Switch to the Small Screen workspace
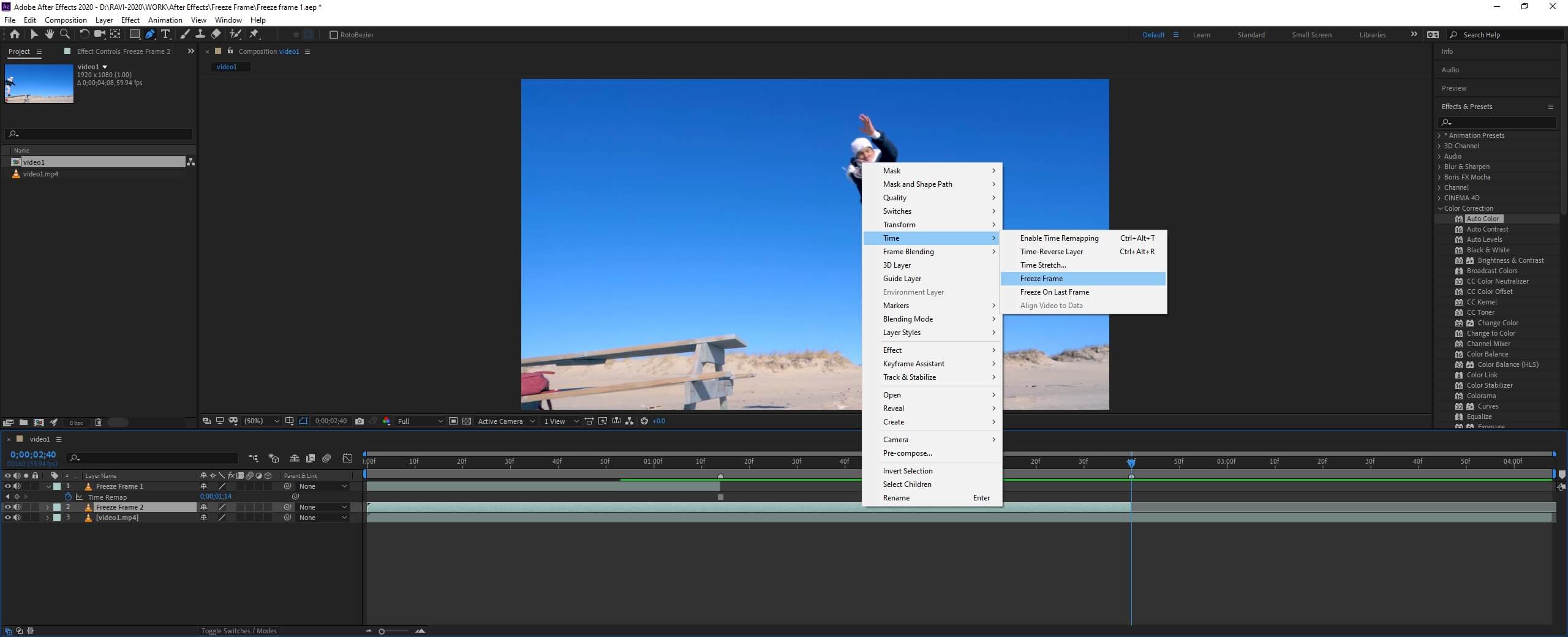The height and width of the screenshot is (637, 1568). coord(1311,35)
